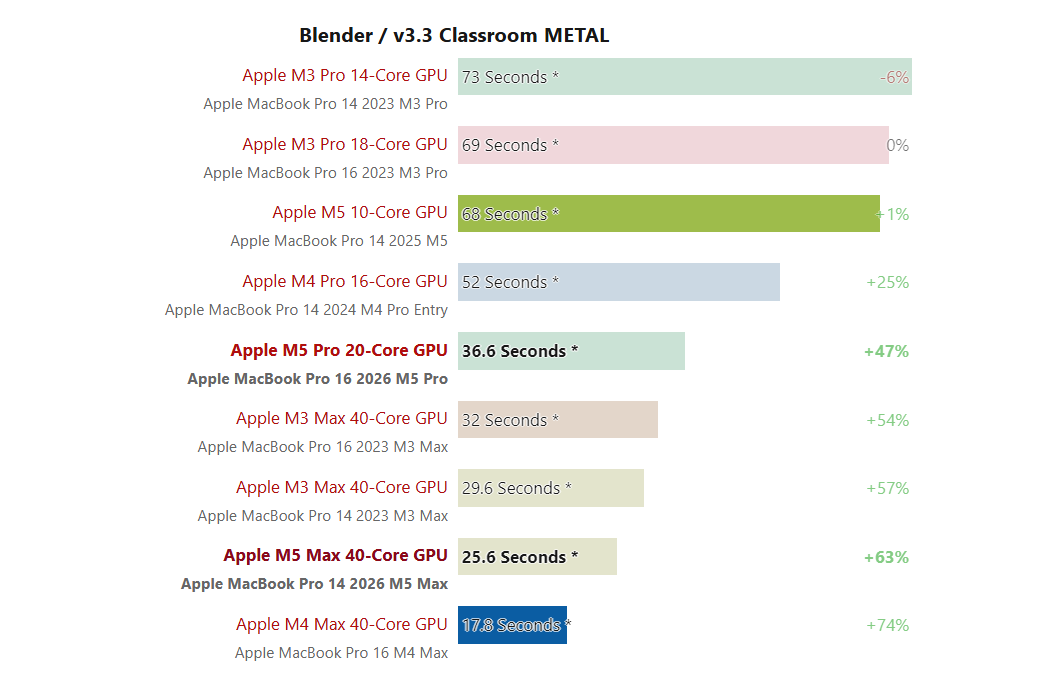Click the Apple M4 Max 40-Core GPU link
The image size is (1040, 683).
point(341,625)
